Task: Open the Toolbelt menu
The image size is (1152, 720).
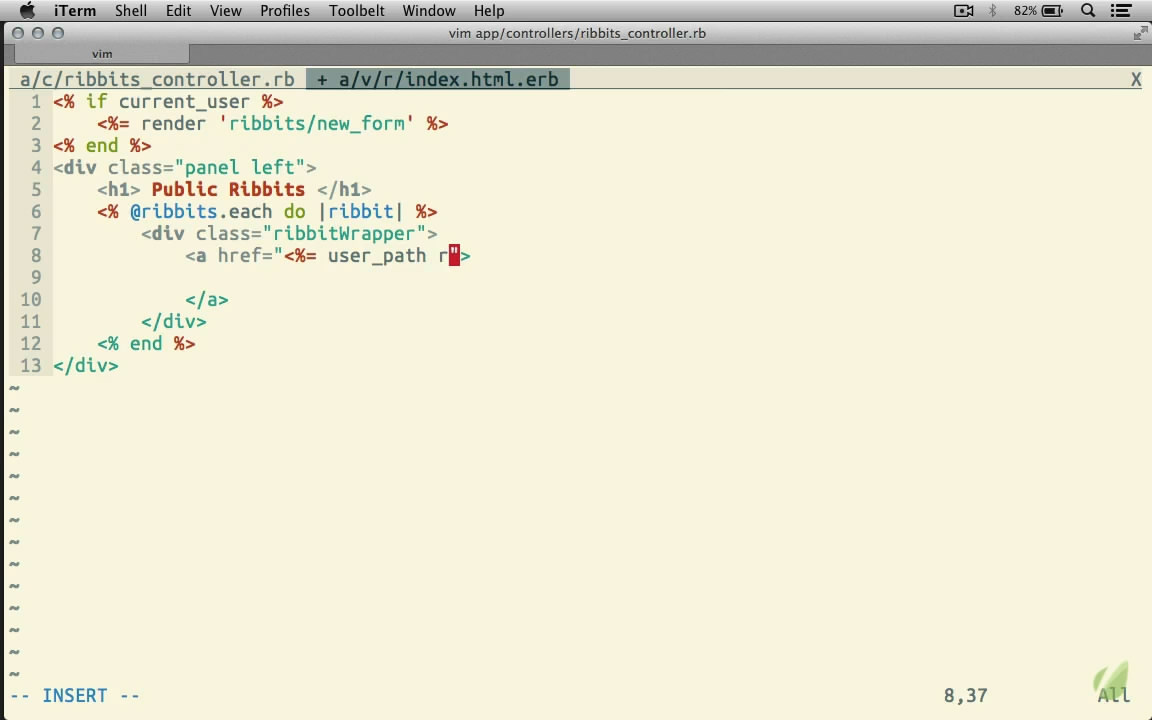Action: [x=356, y=11]
